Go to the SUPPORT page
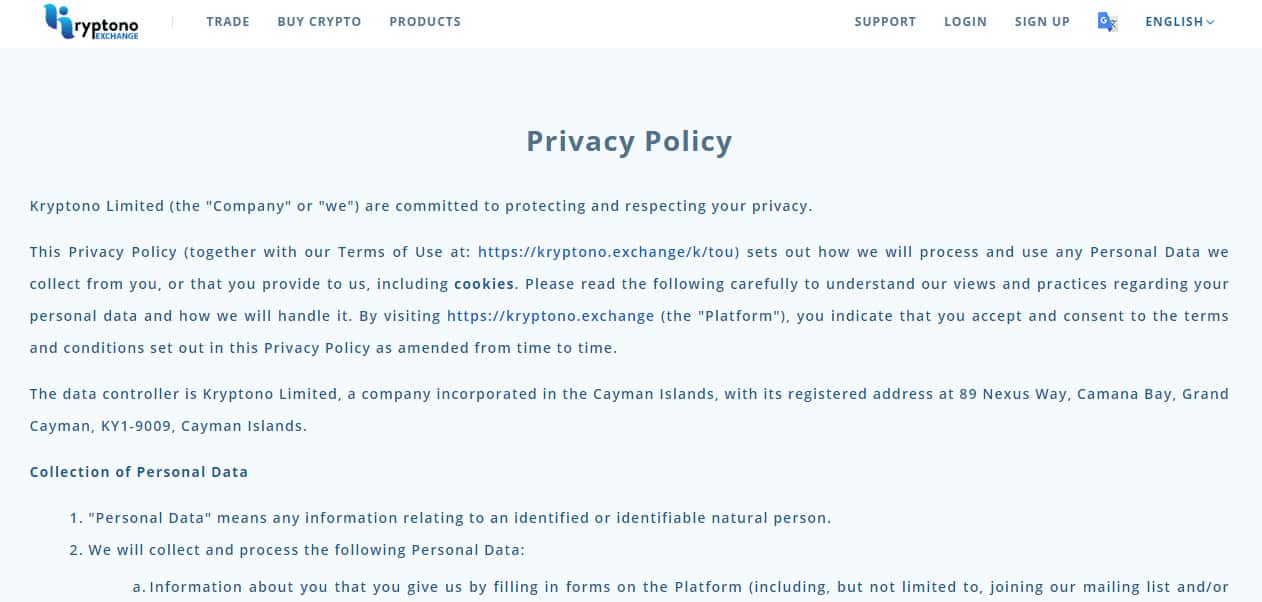The image size is (1262, 602). pos(885,22)
